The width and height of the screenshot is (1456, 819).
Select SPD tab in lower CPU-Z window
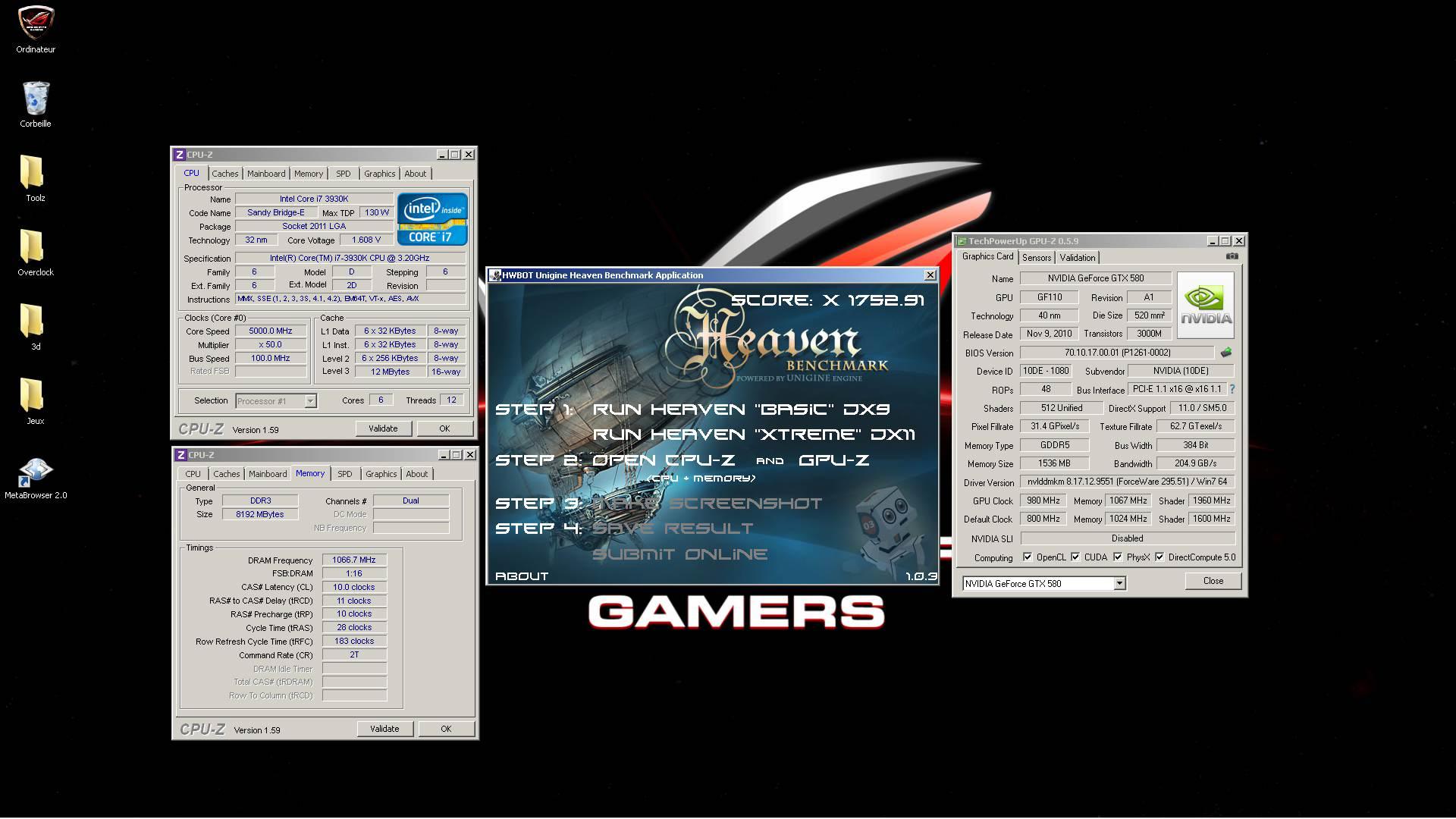coord(345,474)
